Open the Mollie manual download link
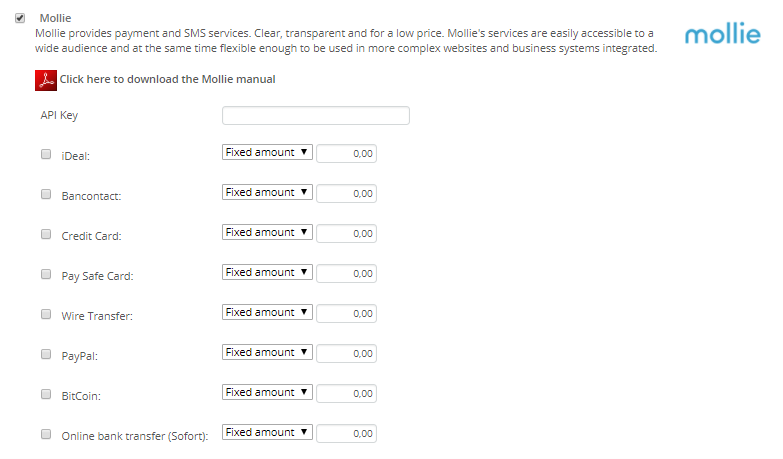This screenshot has height=459, width=783. [x=167, y=79]
